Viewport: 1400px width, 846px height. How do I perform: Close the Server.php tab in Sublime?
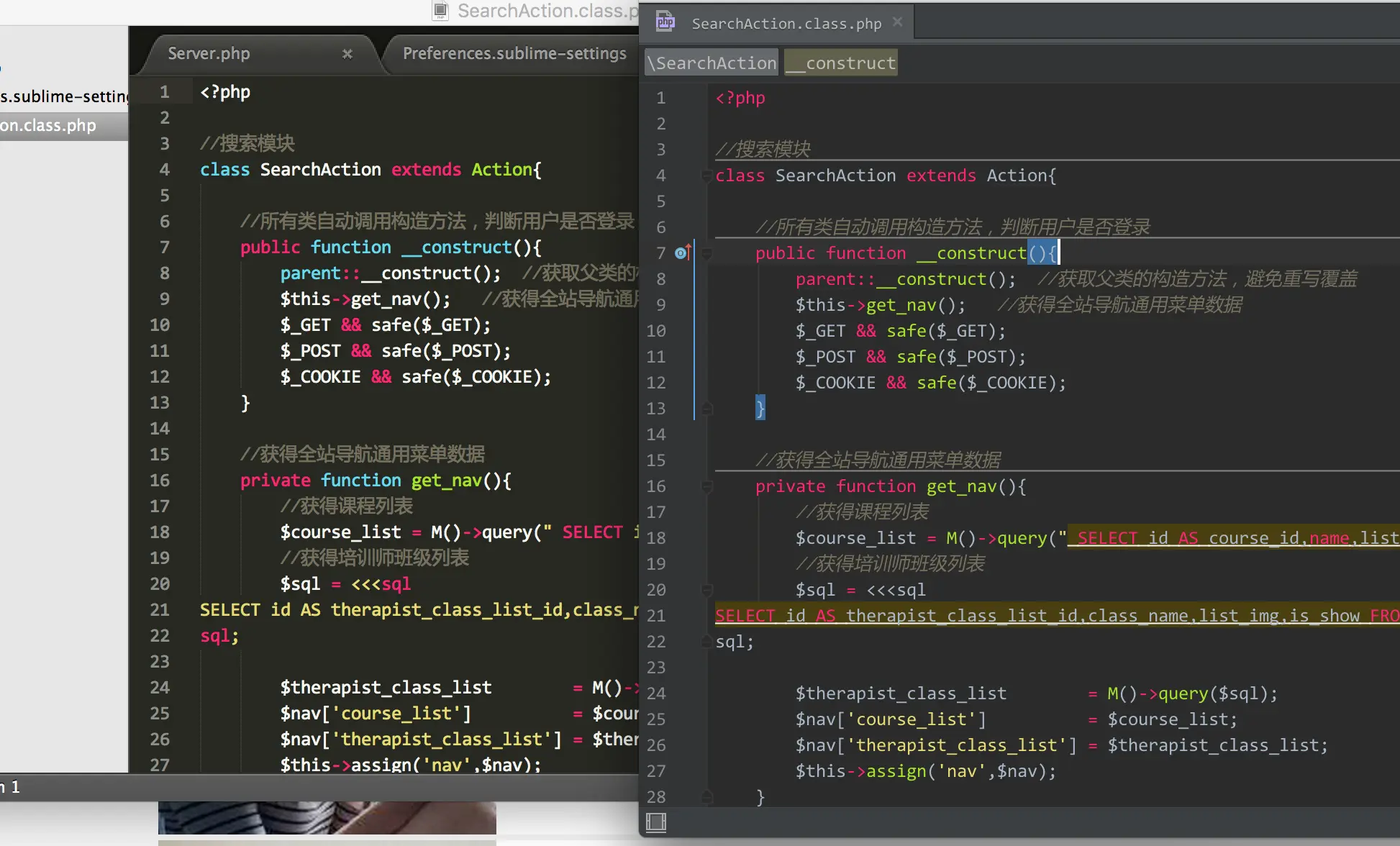[x=347, y=54]
